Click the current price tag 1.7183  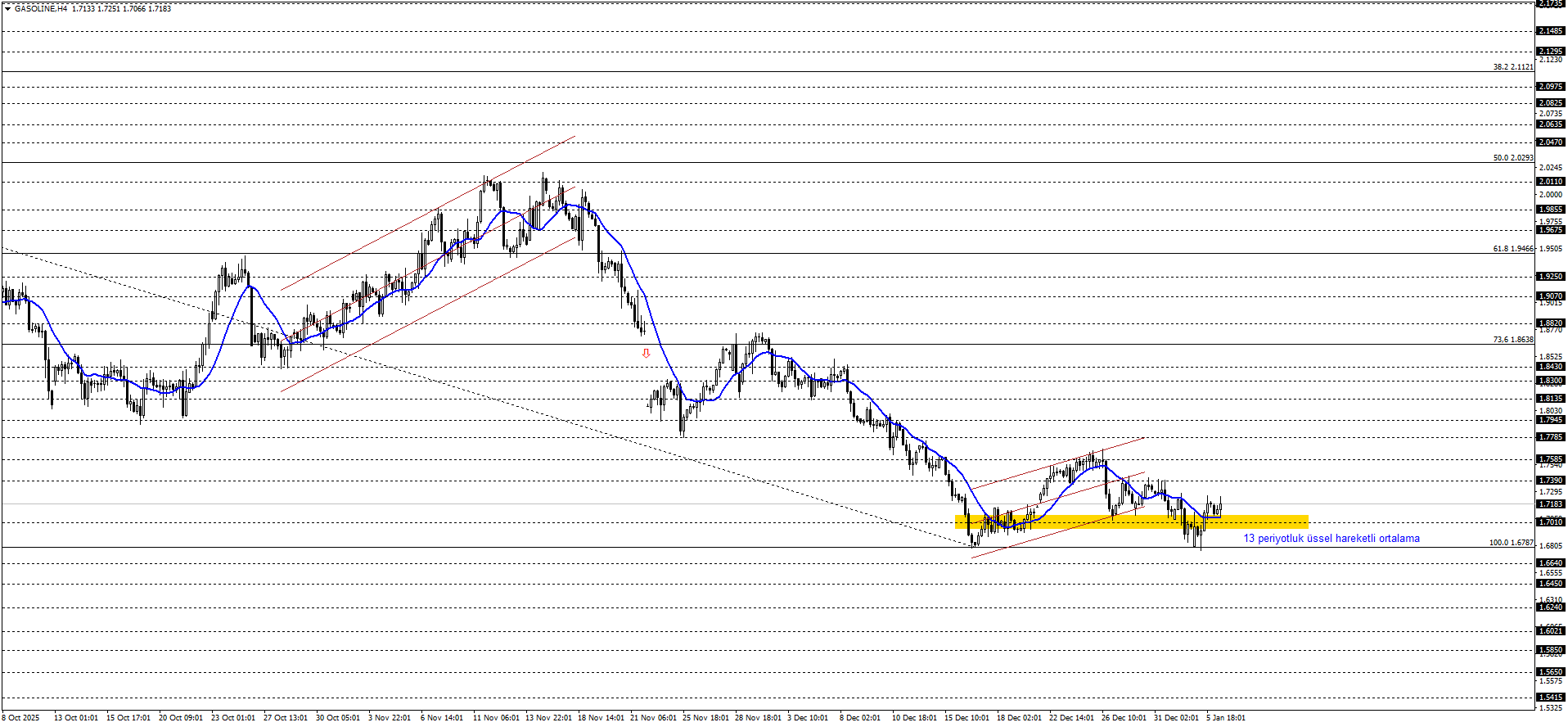[1551, 504]
